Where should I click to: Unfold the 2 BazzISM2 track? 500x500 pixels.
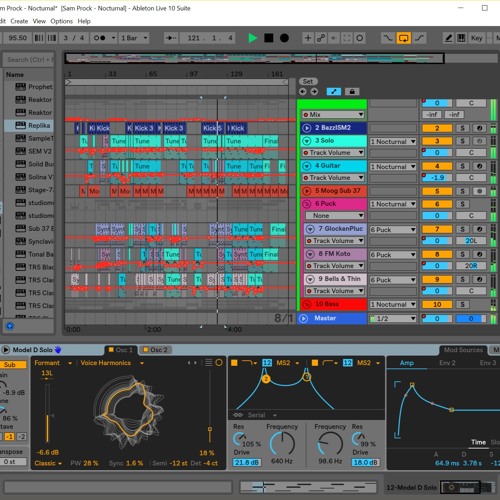[306, 128]
